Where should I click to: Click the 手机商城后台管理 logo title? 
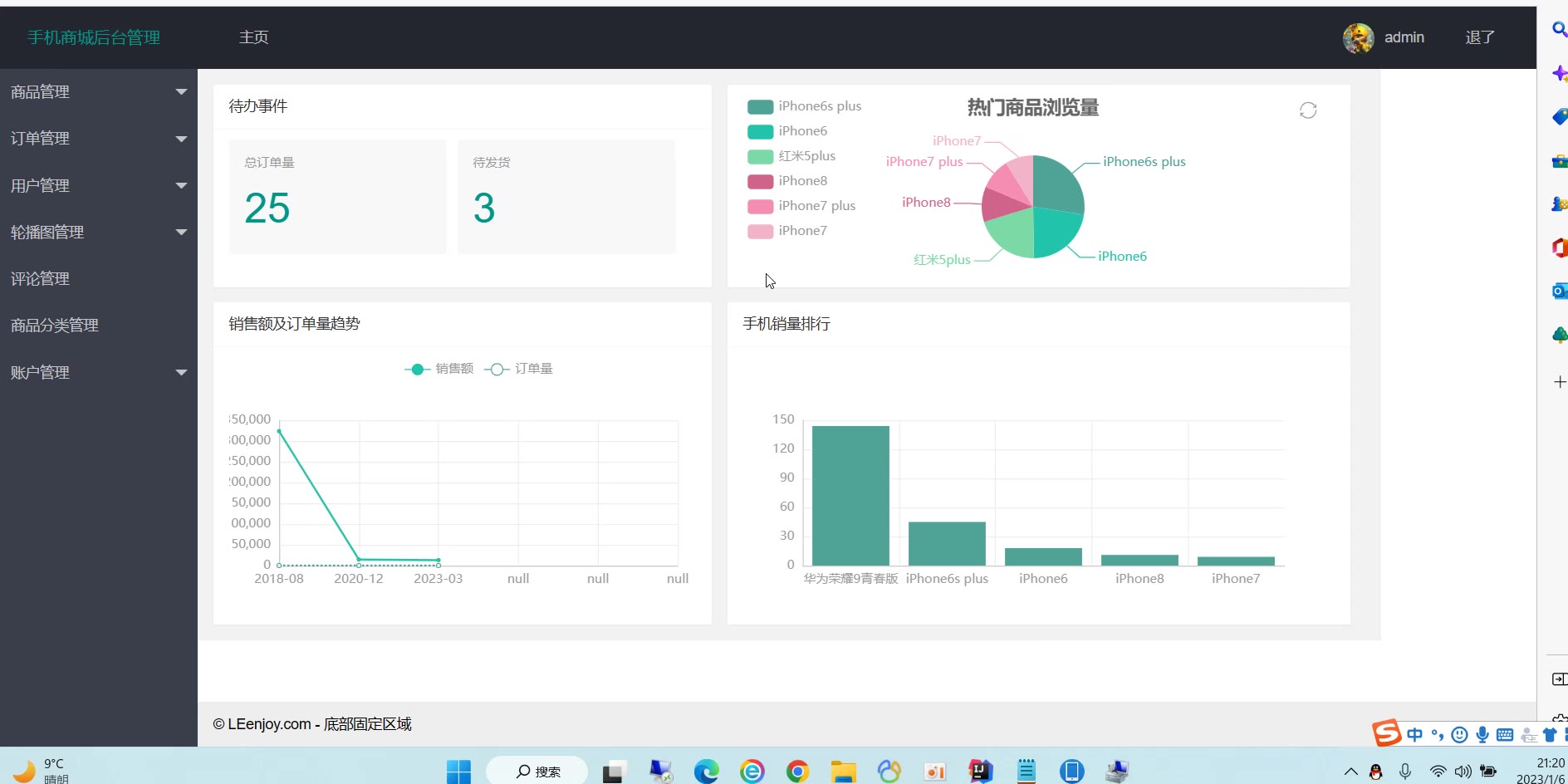tap(94, 37)
